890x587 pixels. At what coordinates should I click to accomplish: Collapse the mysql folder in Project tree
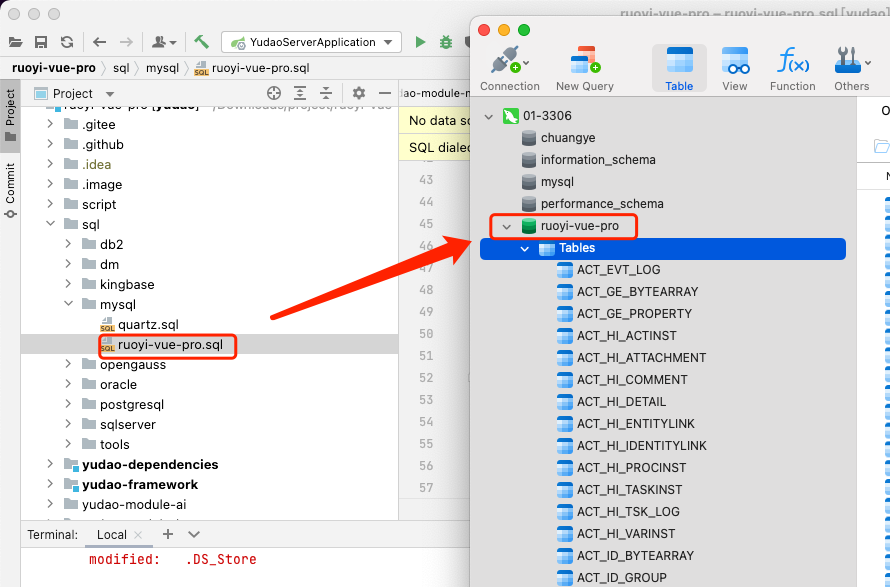(x=69, y=304)
